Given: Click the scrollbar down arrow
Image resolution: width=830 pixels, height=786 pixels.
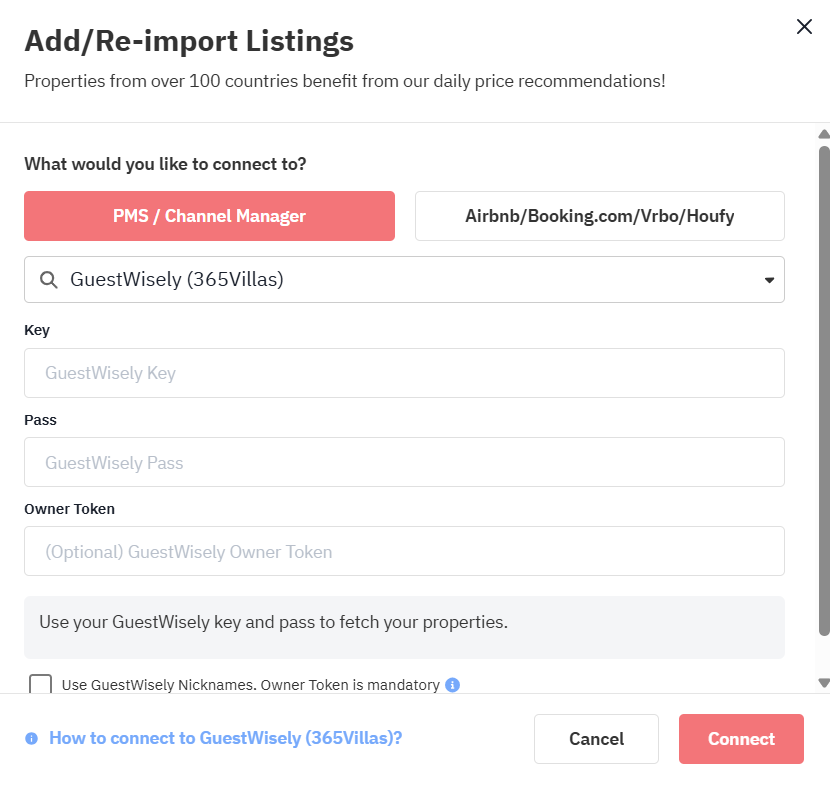Looking at the screenshot, I should click(824, 682).
